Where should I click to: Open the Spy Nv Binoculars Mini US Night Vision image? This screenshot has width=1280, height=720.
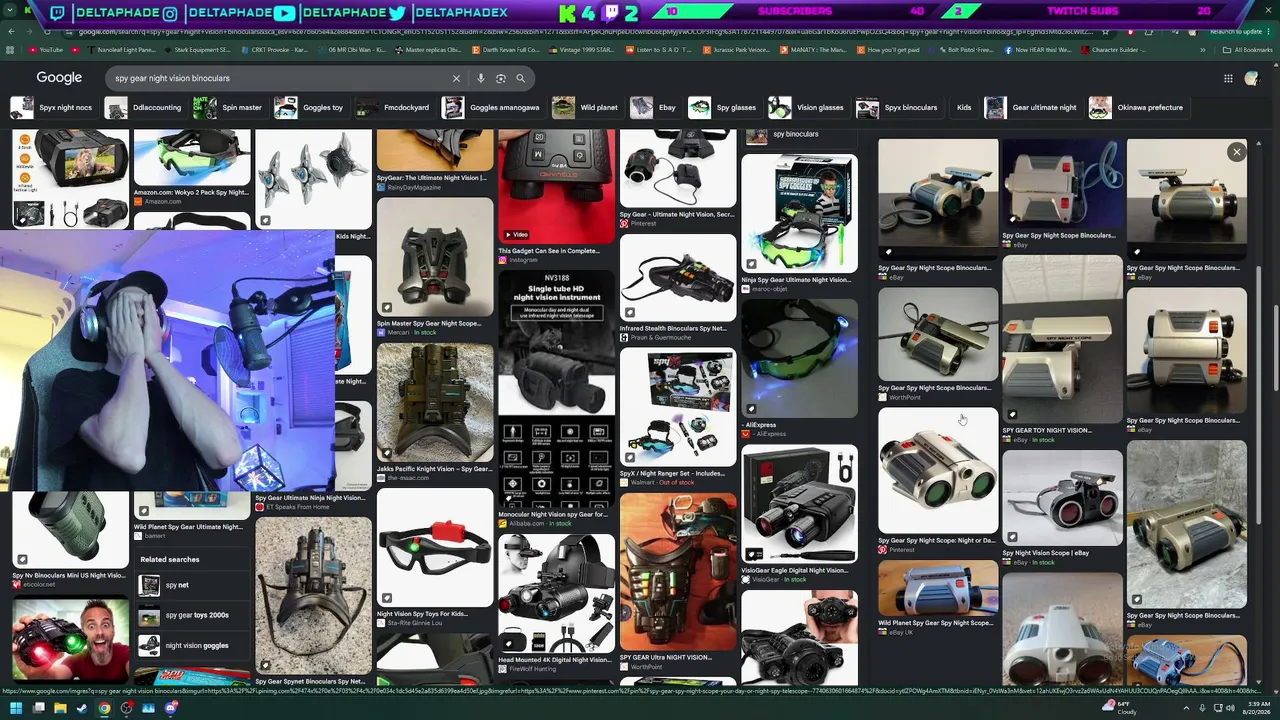click(70, 531)
